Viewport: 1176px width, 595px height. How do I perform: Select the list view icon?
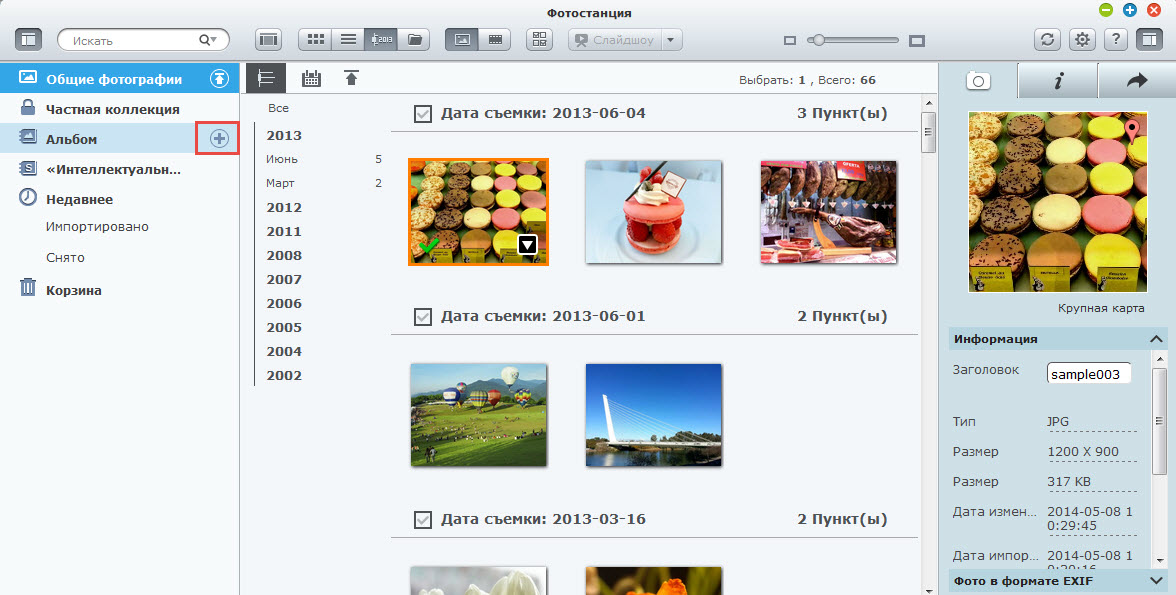[x=349, y=40]
